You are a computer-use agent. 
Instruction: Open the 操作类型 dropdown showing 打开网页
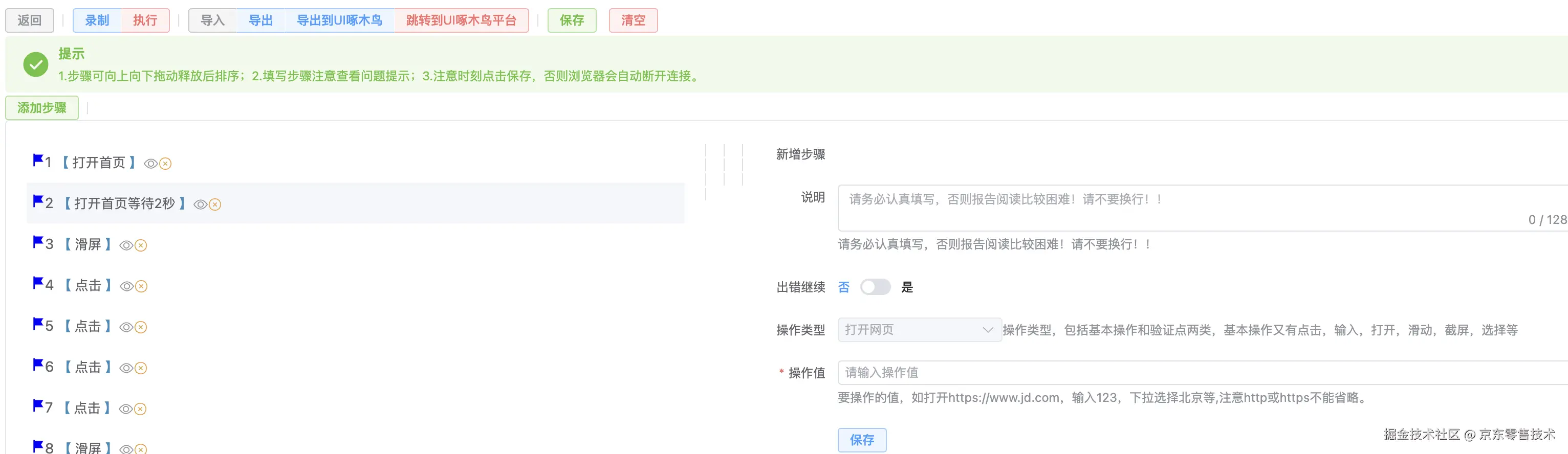point(919,330)
